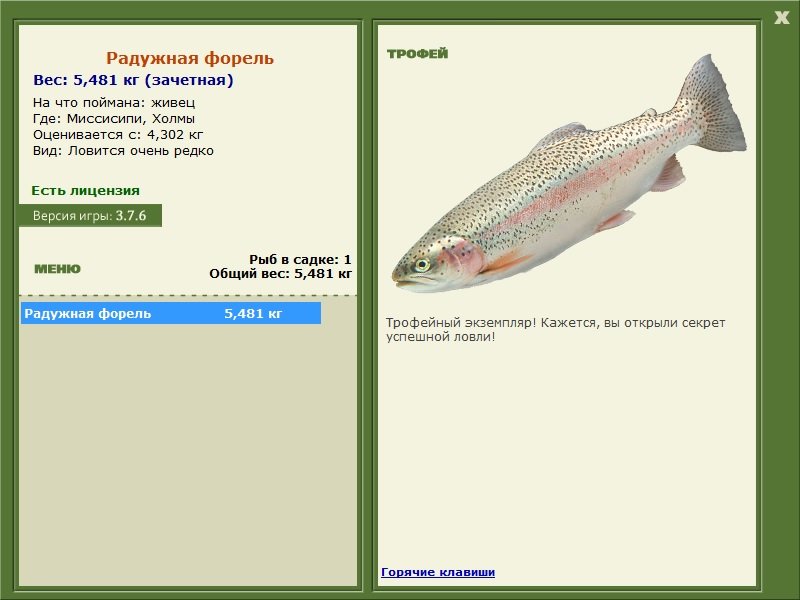The width and height of the screenshot is (800, 600).
Task: Select the Радужная форель row in the keepnet list
Action: coord(171,313)
